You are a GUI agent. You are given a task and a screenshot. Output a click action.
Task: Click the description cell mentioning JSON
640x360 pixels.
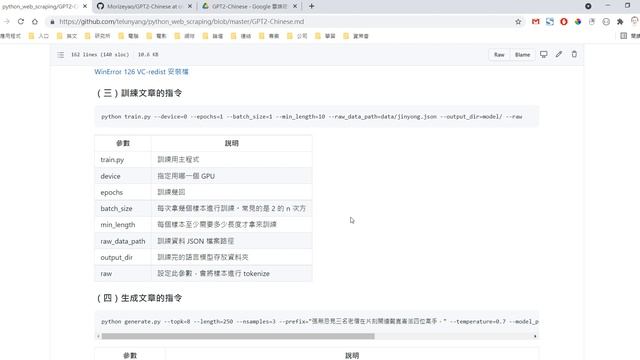tap(232, 241)
